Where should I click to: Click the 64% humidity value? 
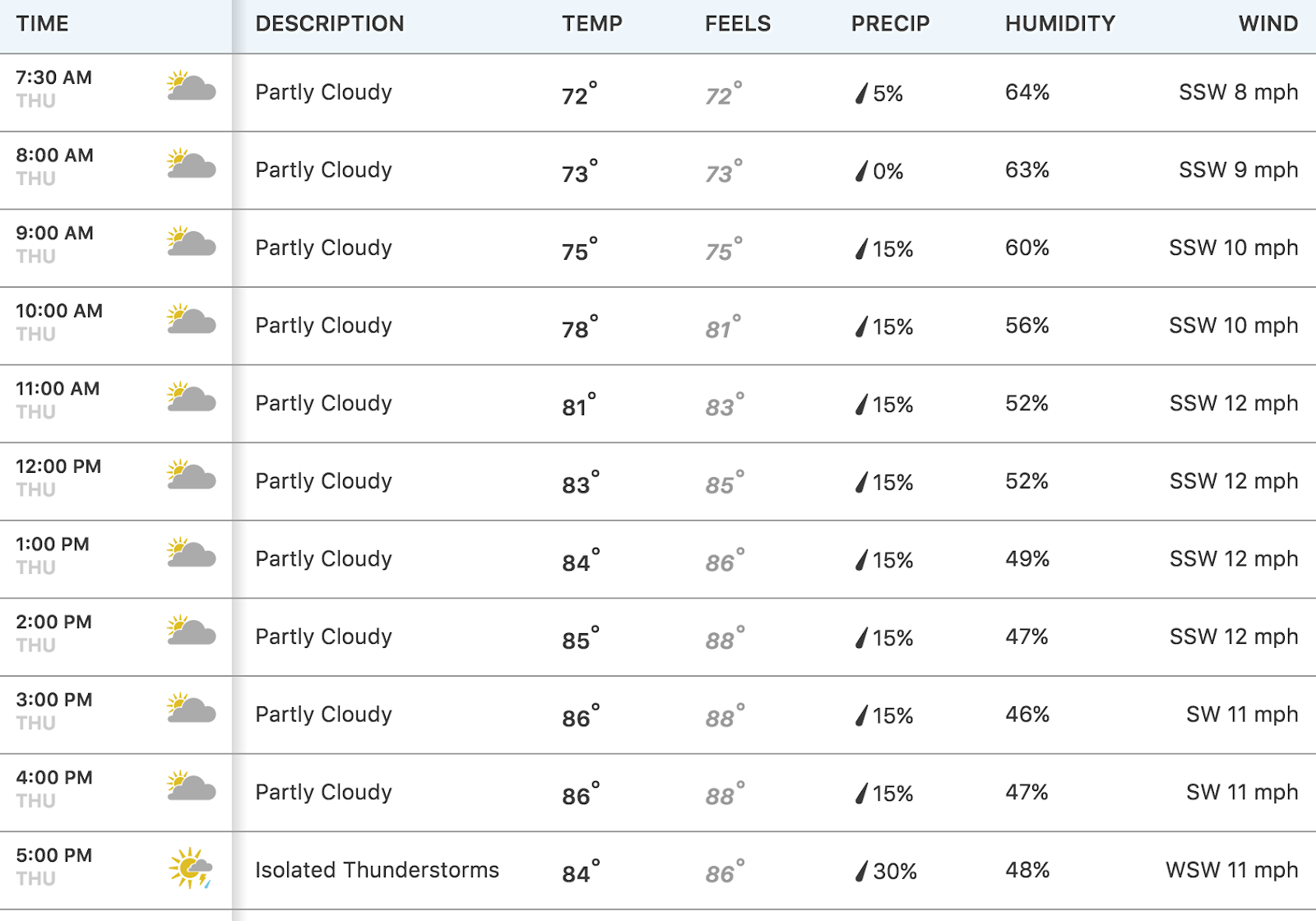coord(1027,92)
